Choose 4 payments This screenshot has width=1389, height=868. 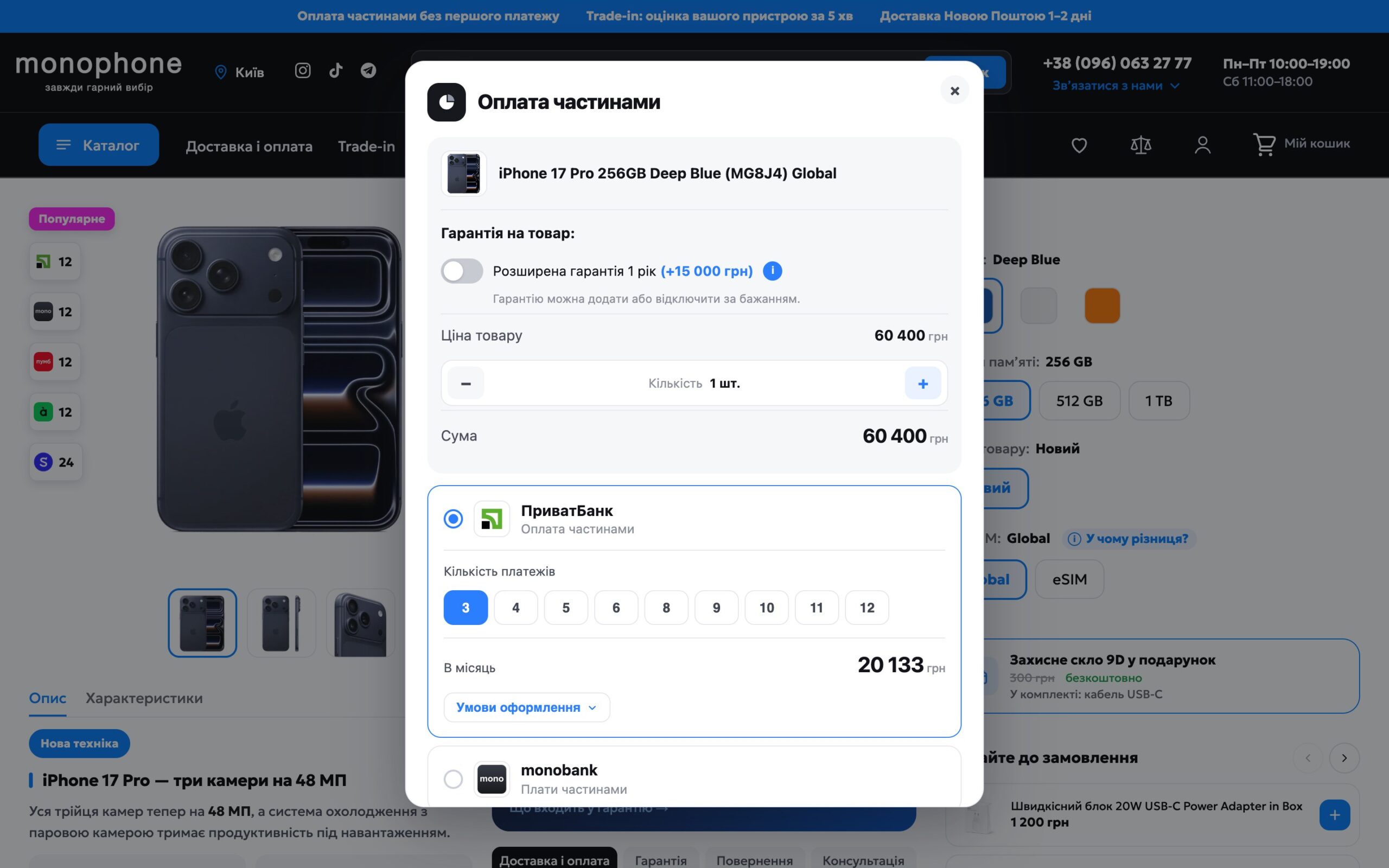click(x=515, y=608)
